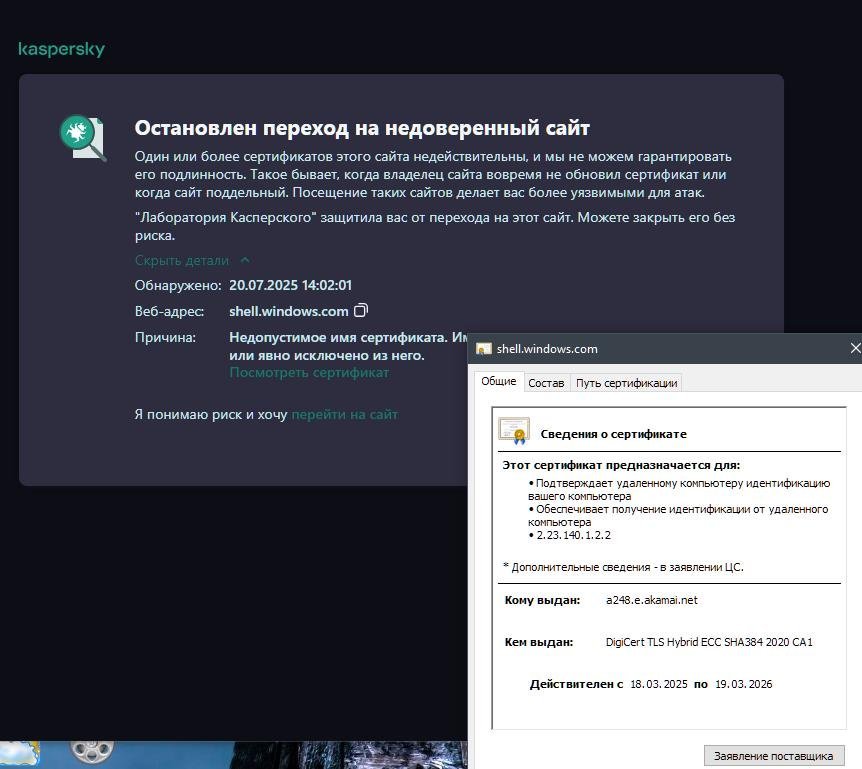Click the 'Действителен с' label
The width and height of the screenshot is (862, 769).
(x=576, y=684)
